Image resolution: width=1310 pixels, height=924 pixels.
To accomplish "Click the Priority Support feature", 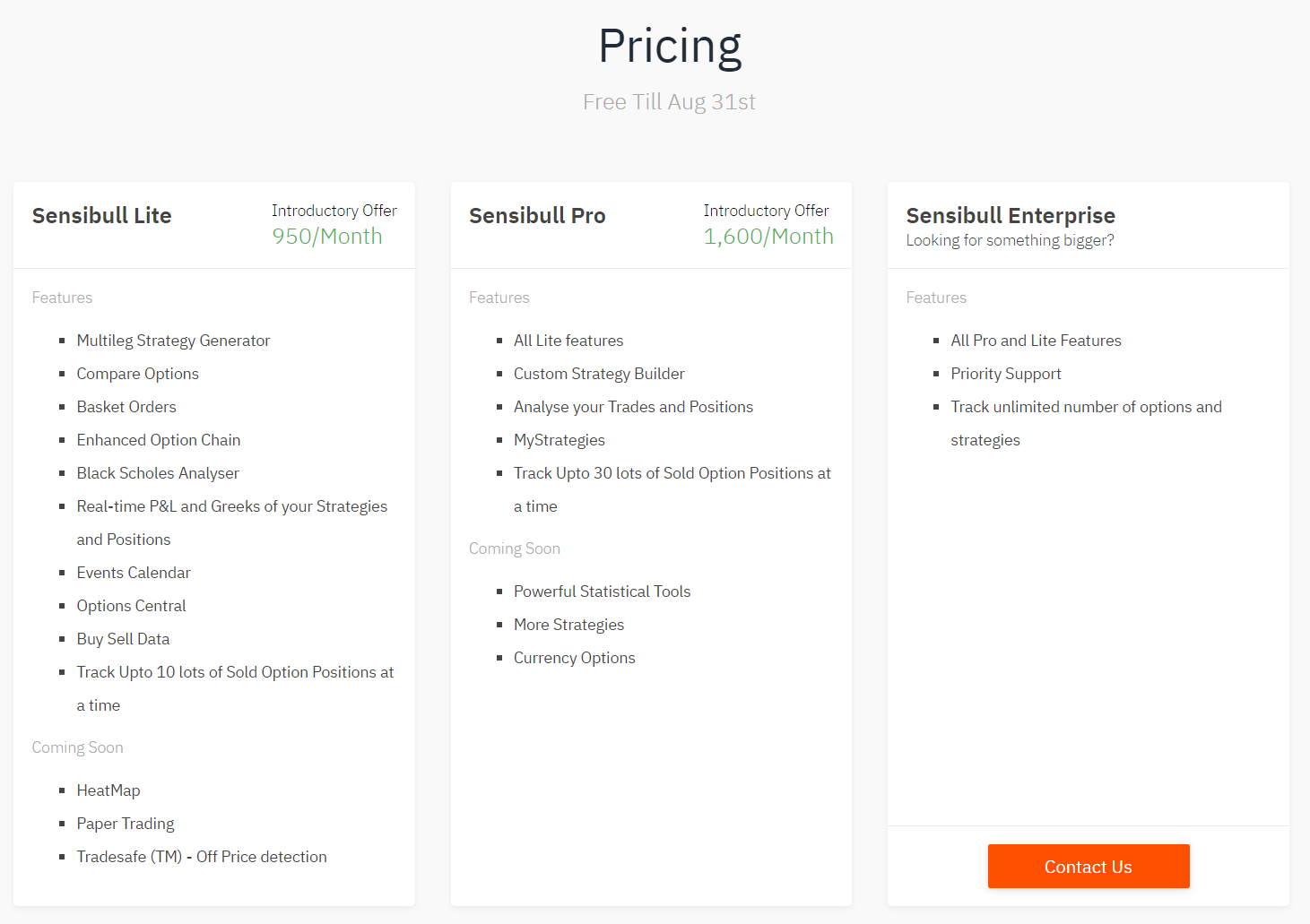I will pyautogui.click(x=1006, y=374).
